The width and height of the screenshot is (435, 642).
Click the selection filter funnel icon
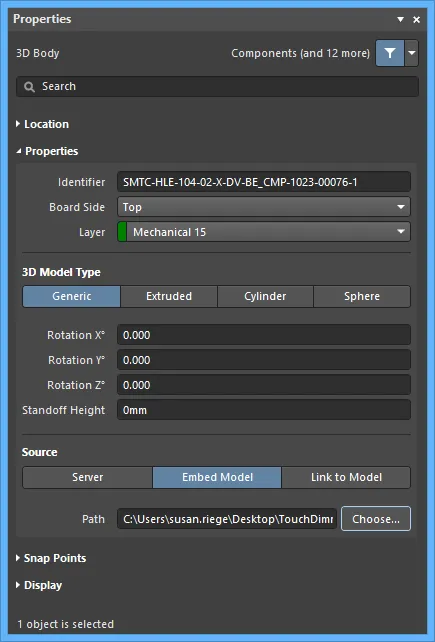pyautogui.click(x=390, y=53)
